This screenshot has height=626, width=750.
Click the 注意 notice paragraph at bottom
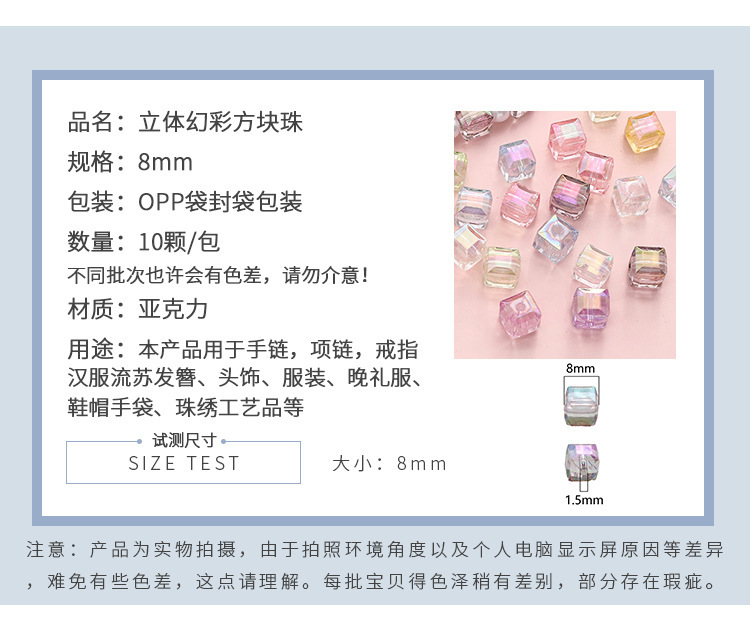374,565
